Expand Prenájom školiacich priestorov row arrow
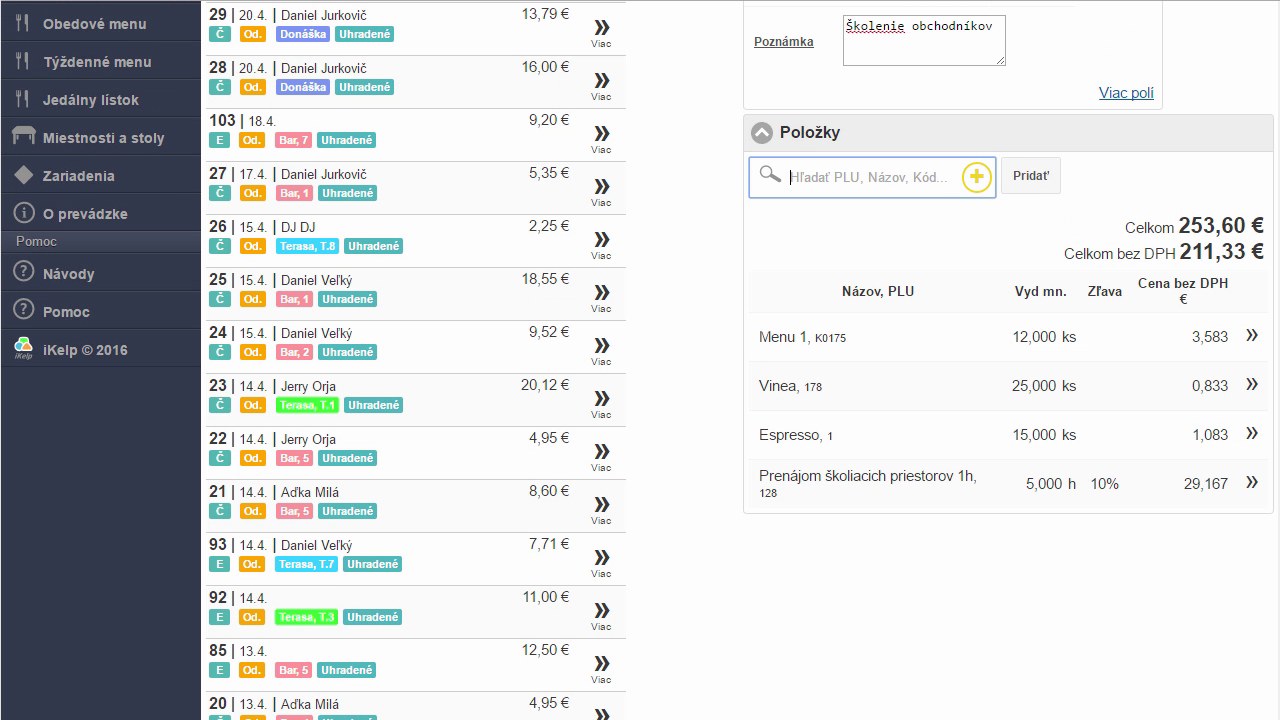1280x720 pixels. (1252, 482)
